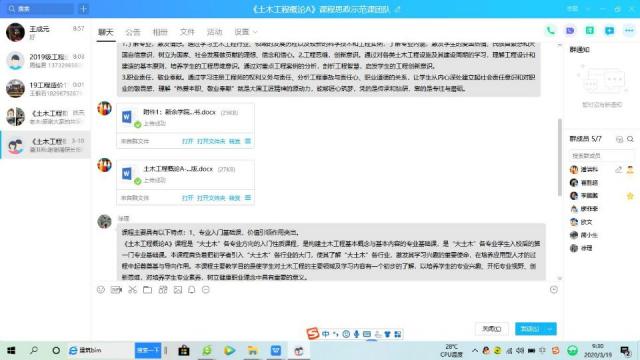640x360 pixels.
Task: Click 打开 link on the first docx attachment
Action: [x=187, y=141]
